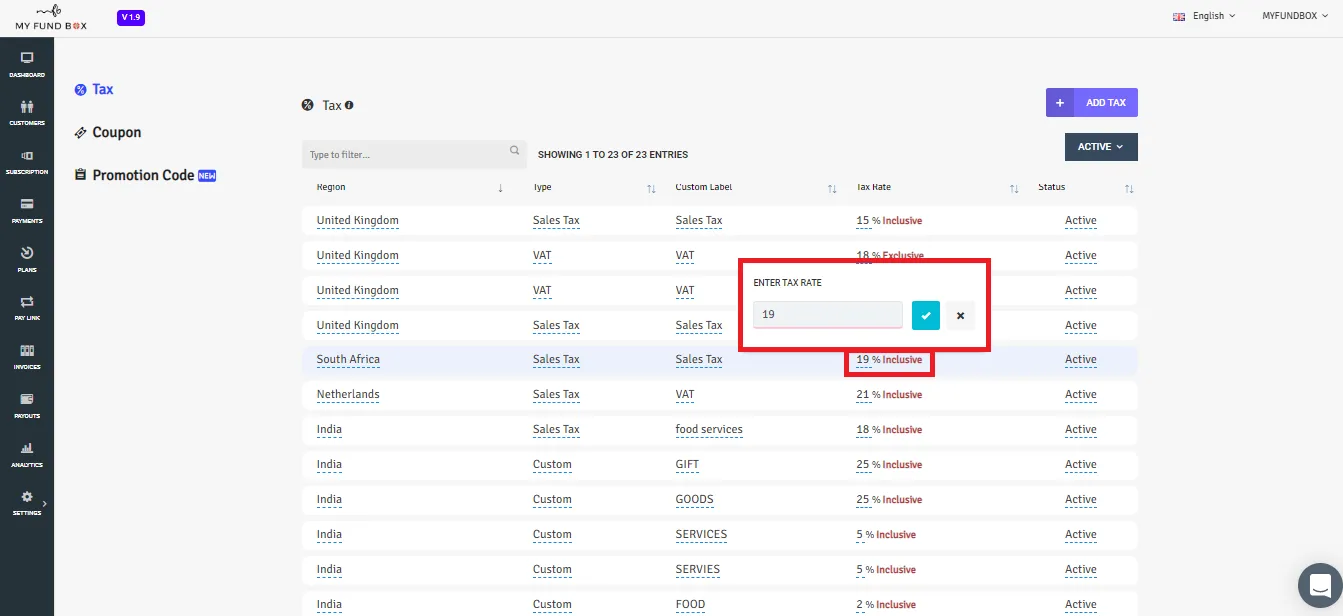This screenshot has width=1343, height=616.
Task: Click Active status in the Netherlands row
Action: (1080, 395)
